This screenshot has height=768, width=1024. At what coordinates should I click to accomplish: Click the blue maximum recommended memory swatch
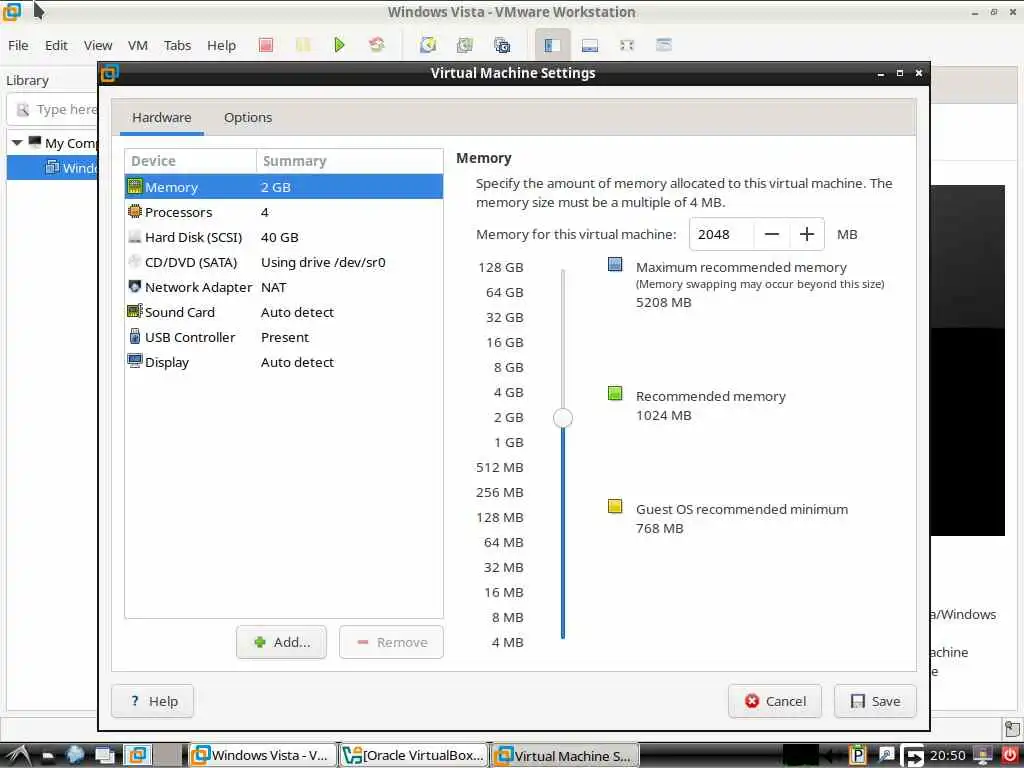615,264
